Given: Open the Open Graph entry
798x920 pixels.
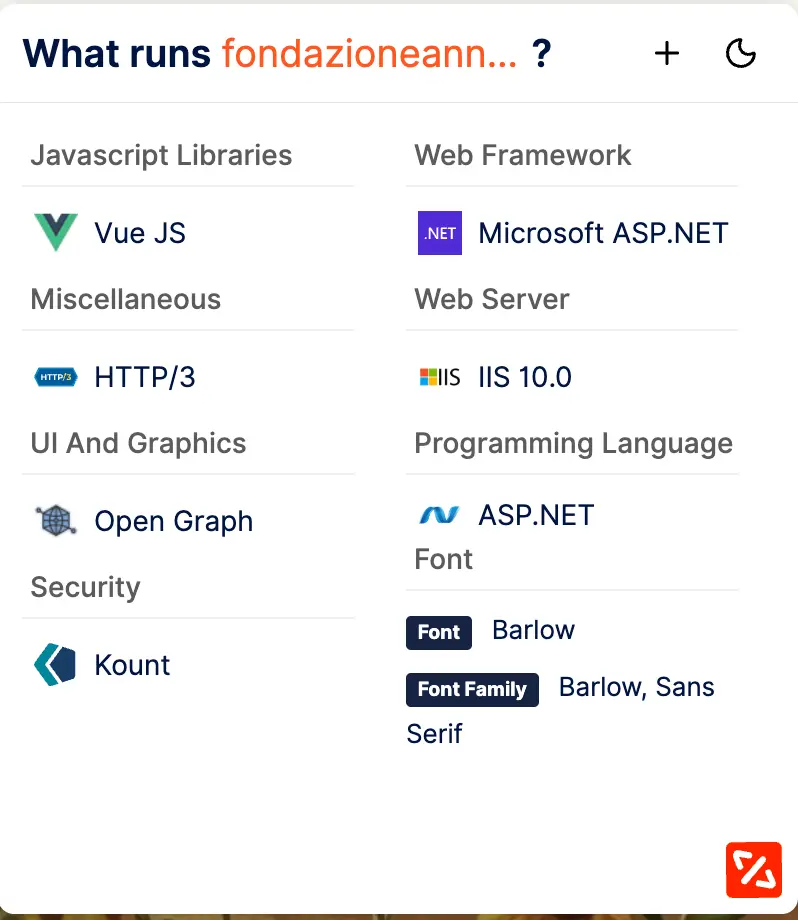Looking at the screenshot, I should pos(173,521).
